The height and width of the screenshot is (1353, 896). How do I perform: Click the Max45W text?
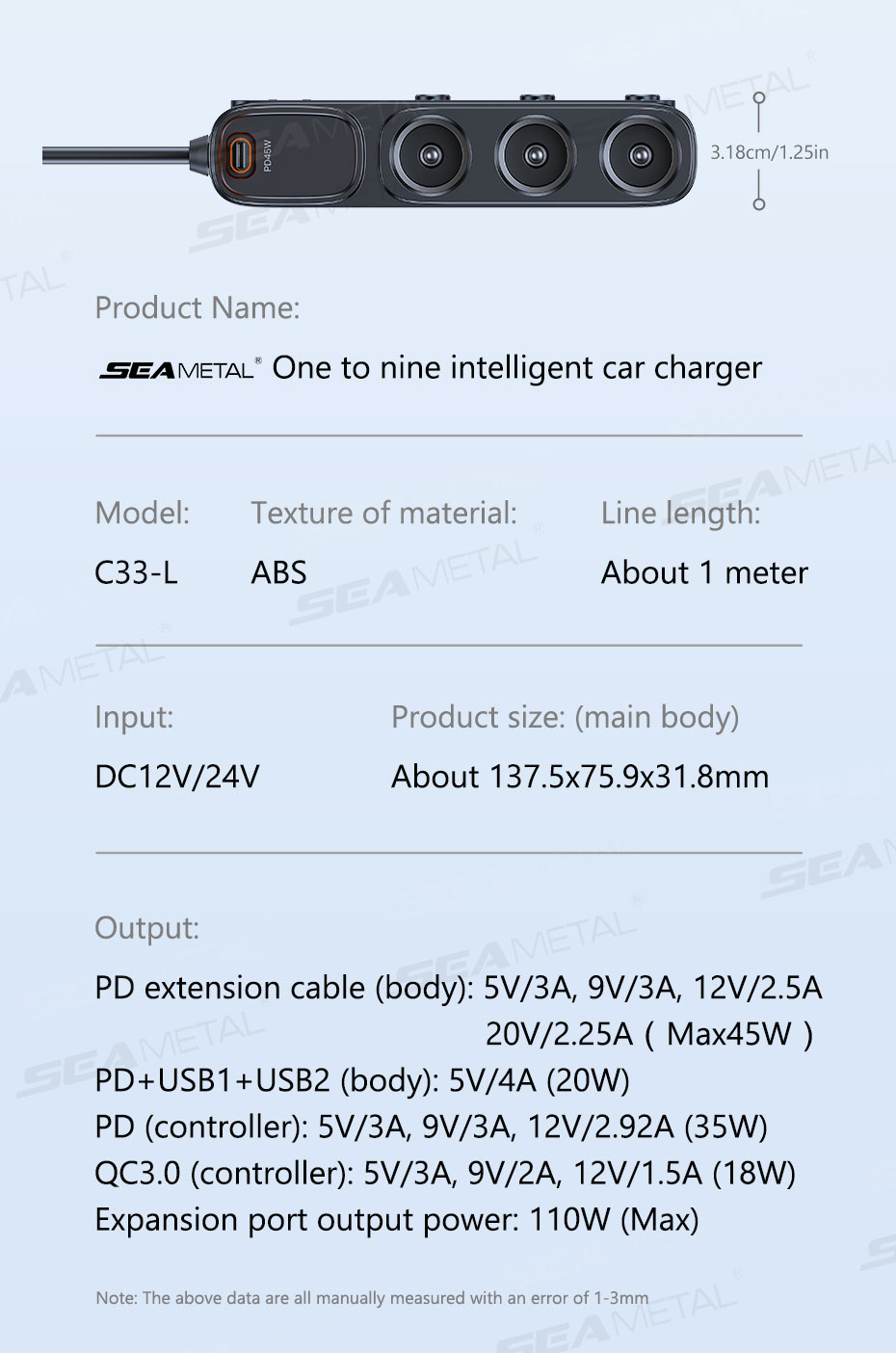(729, 1035)
